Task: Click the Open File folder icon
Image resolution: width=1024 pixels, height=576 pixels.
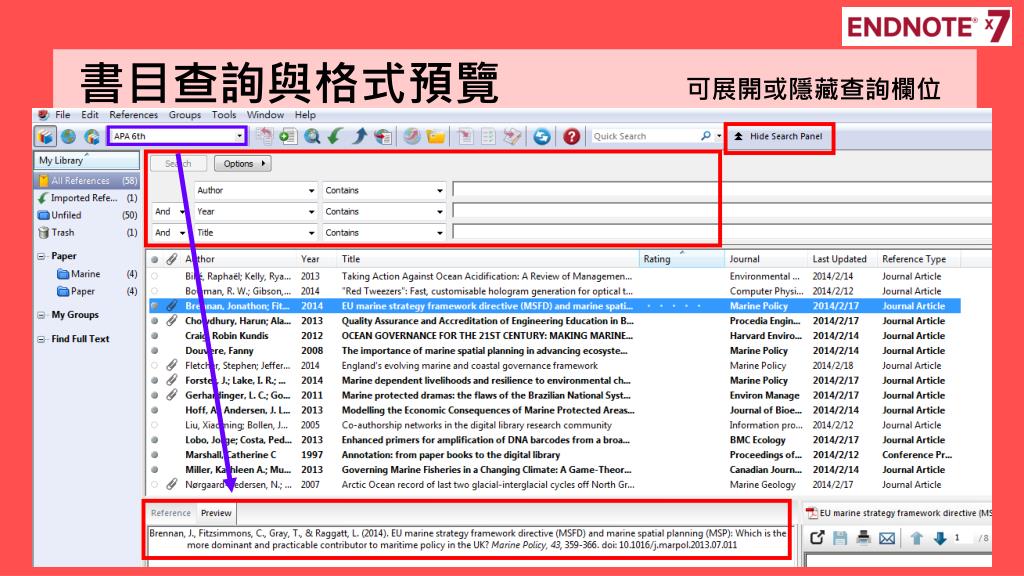Action: (x=436, y=136)
